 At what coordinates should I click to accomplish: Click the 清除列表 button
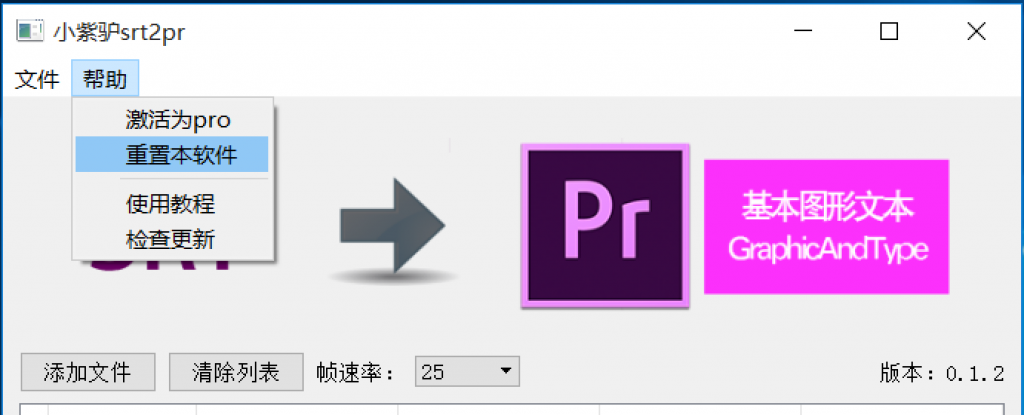tap(236, 372)
